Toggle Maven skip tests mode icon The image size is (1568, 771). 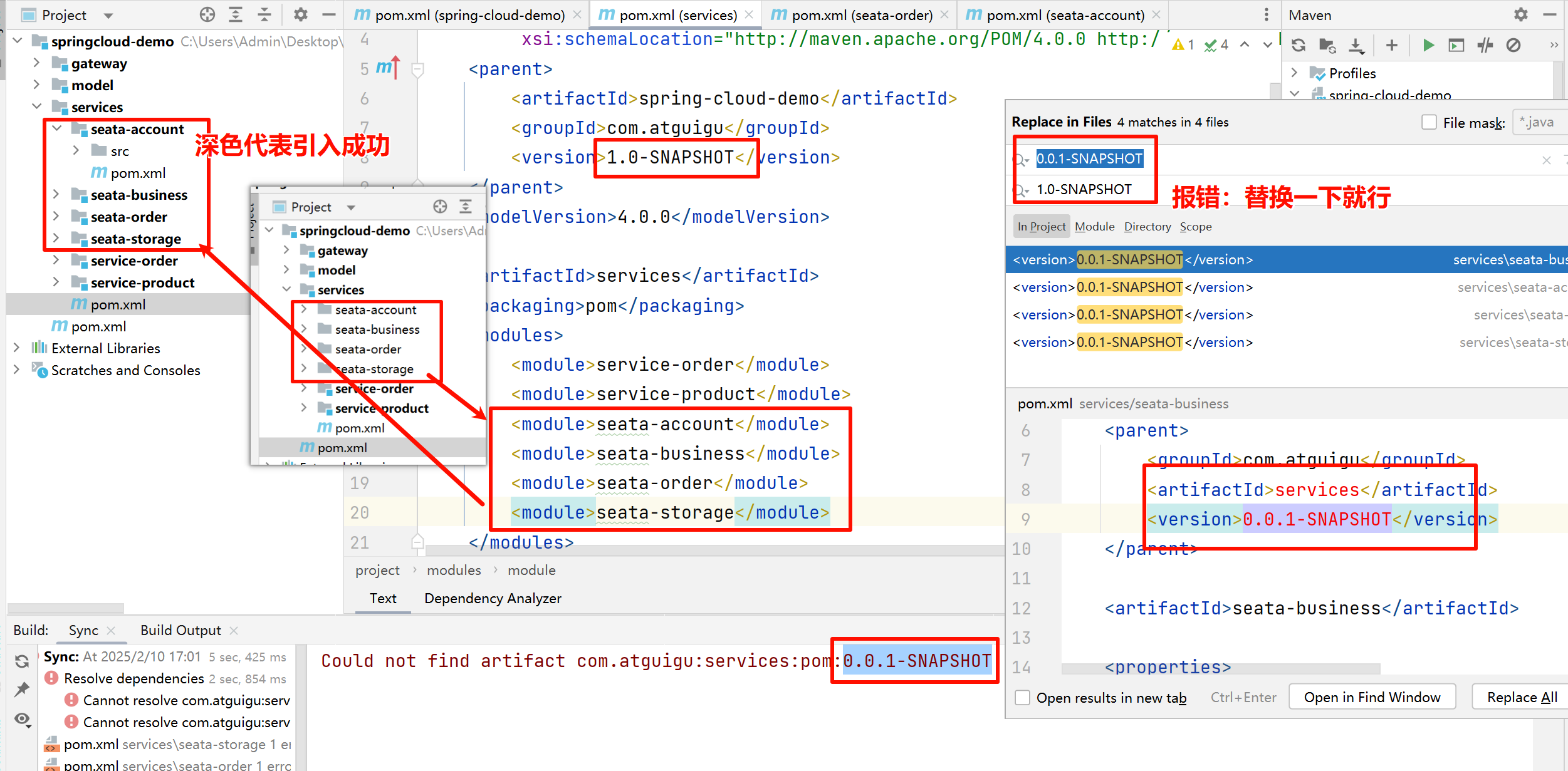pyautogui.click(x=1513, y=45)
